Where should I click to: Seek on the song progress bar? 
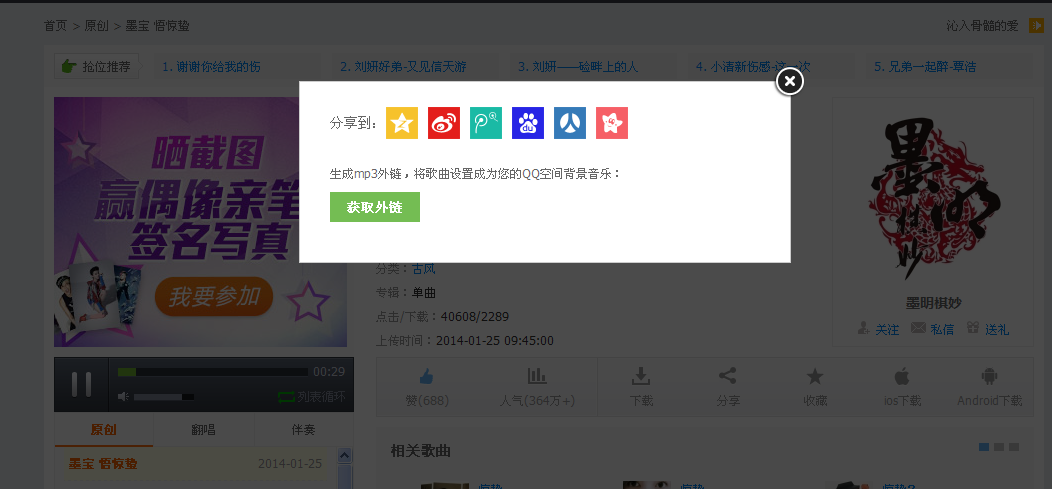[212, 372]
